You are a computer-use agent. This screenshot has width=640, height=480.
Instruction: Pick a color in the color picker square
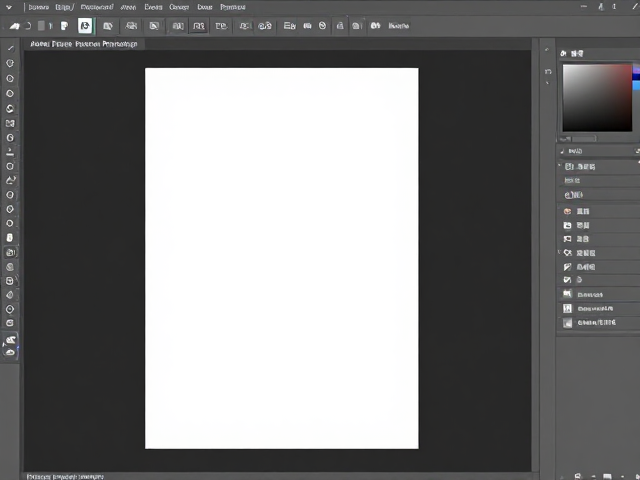[x=597, y=98]
